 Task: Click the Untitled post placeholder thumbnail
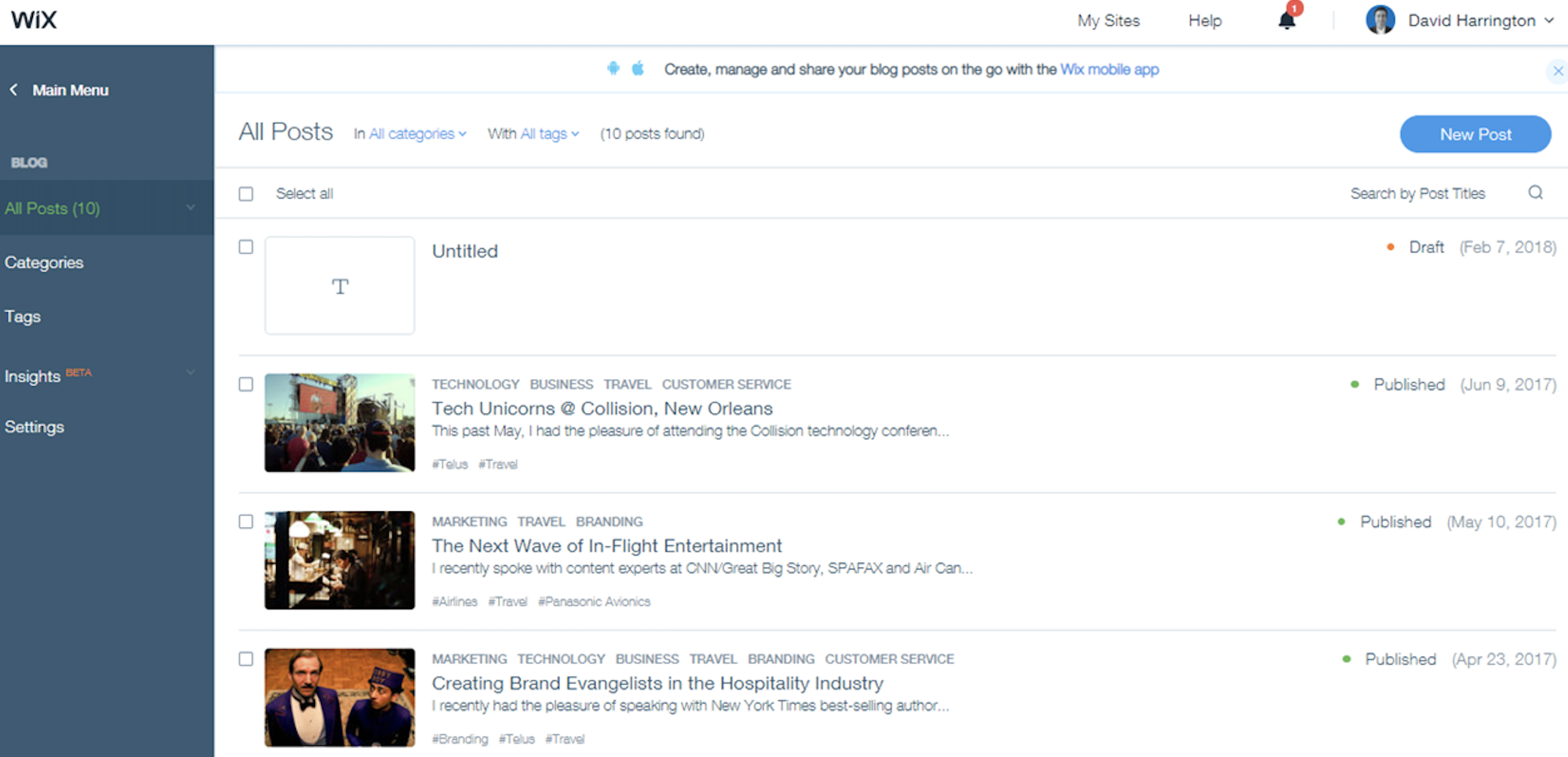[340, 285]
